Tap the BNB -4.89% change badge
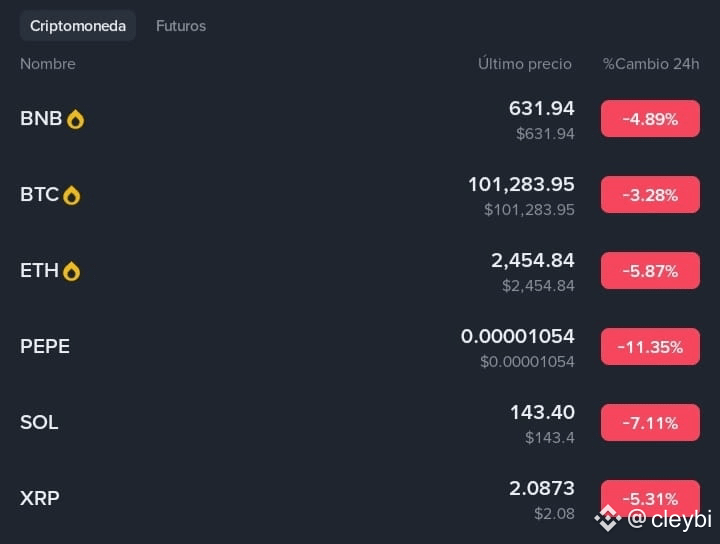This screenshot has height=544, width=720. pos(650,119)
